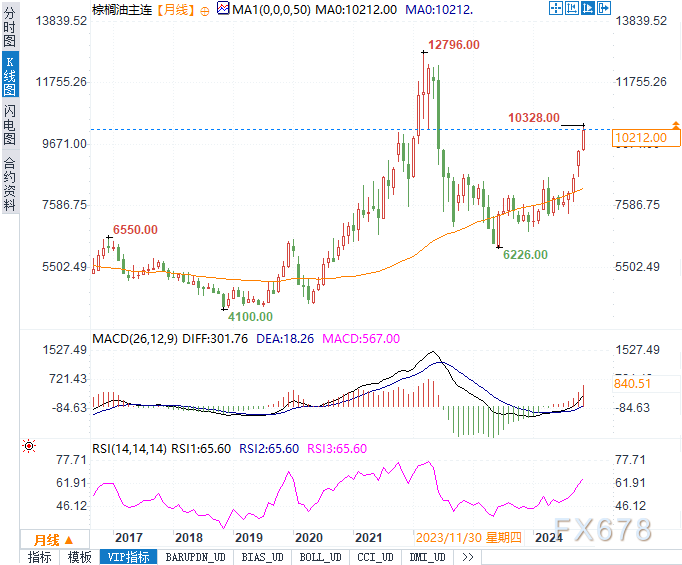Image resolution: width=682 pixels, height=565 pixels.
Task: Expand more indicators with >> arrow
Action: click(468, 557)
